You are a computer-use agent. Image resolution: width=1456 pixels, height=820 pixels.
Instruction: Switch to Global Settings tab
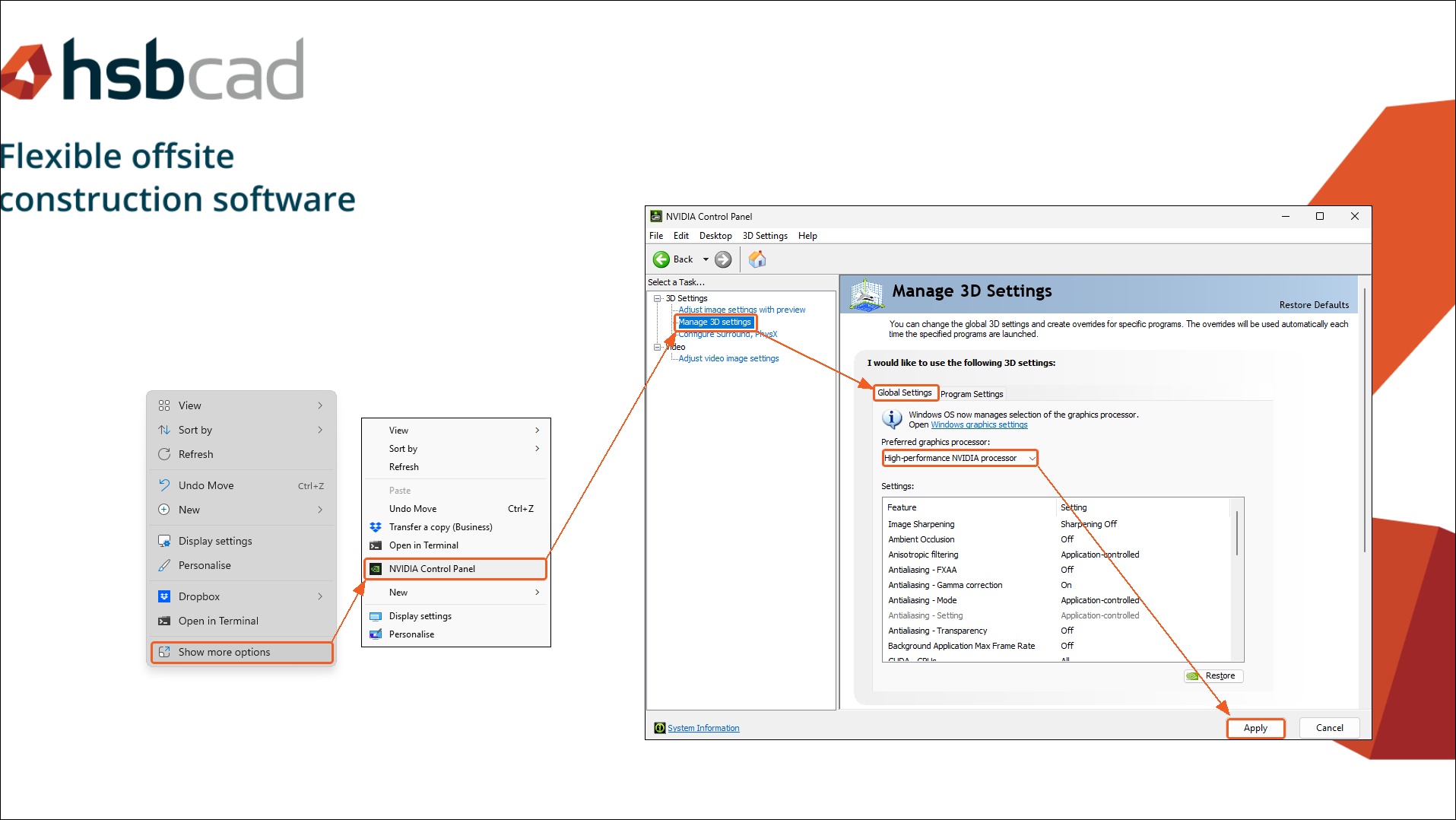coord(905,393)
